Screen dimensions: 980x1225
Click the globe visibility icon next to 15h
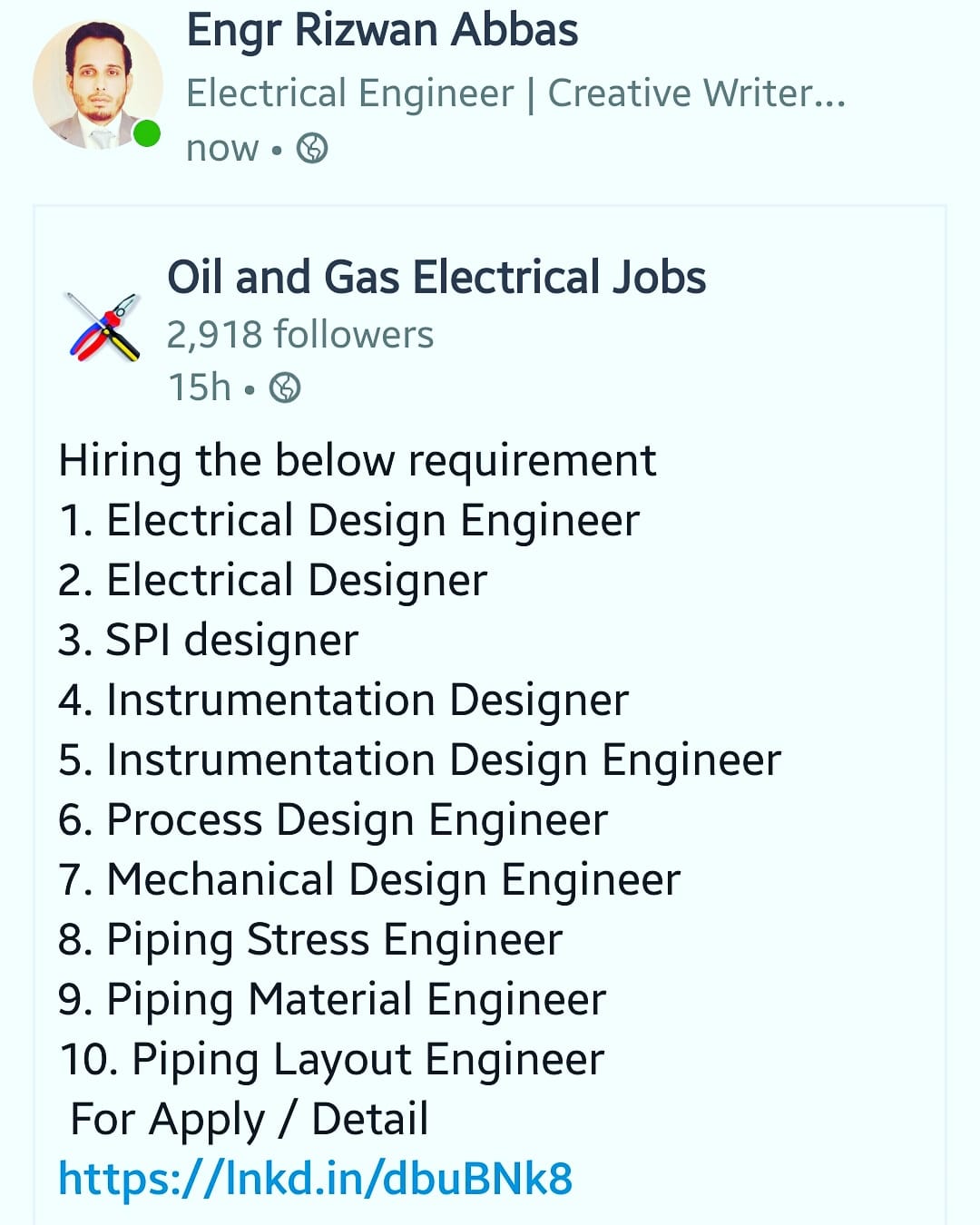click(x=285, y=387)
